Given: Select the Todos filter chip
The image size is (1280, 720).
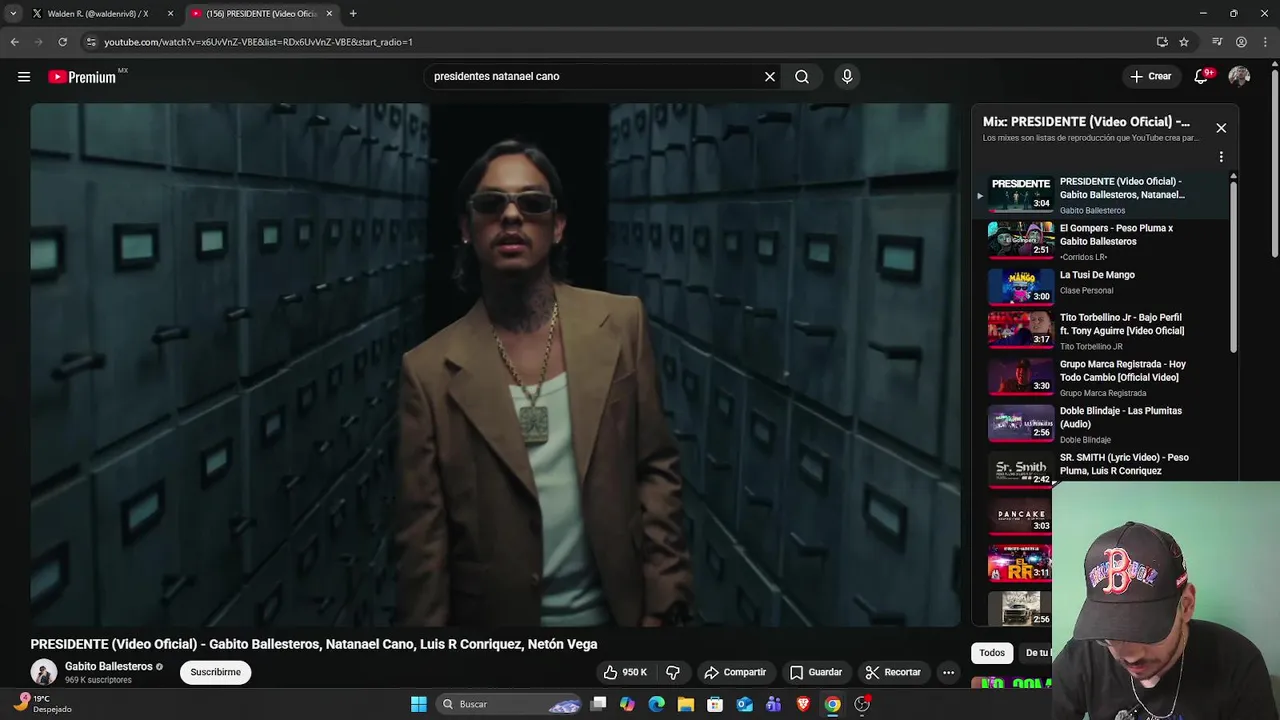Looking at the screenshot, I should tap(992, 653).
